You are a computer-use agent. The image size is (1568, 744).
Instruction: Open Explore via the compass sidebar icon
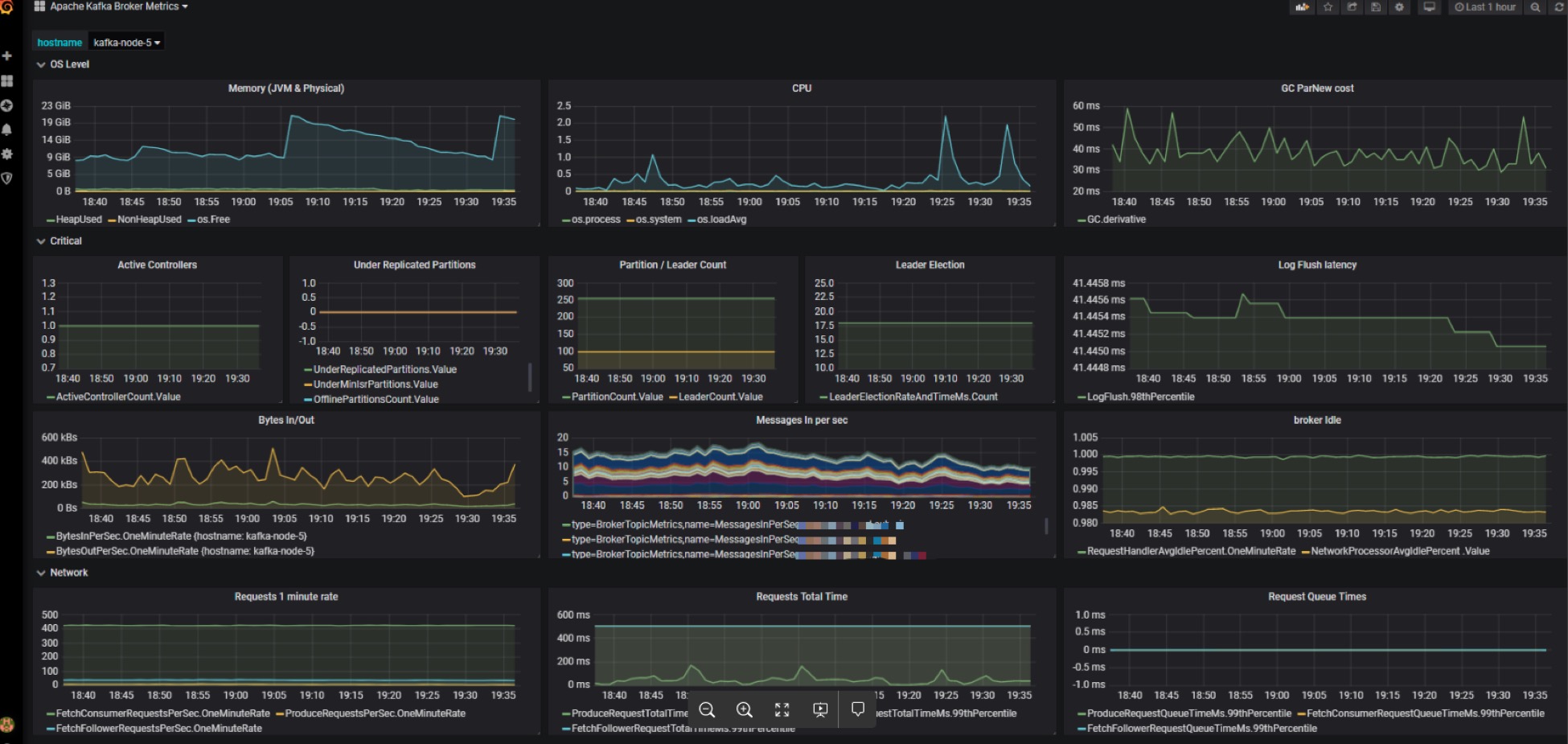pyautogui.click(x=7, y=105)
